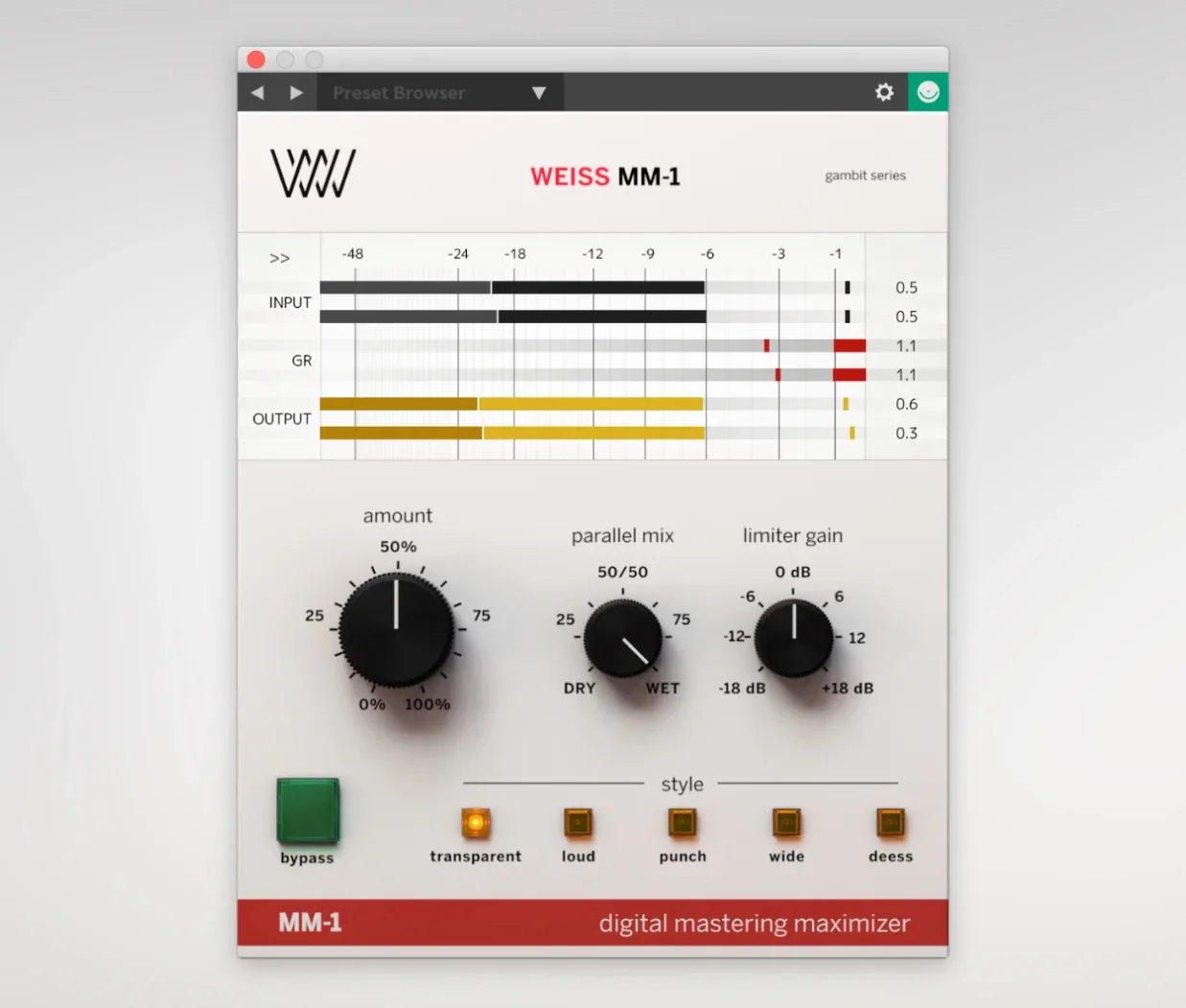This screenshot has height=1008, width=1186.
Task: Select the loud style button
Action: [x=578, y=823]
